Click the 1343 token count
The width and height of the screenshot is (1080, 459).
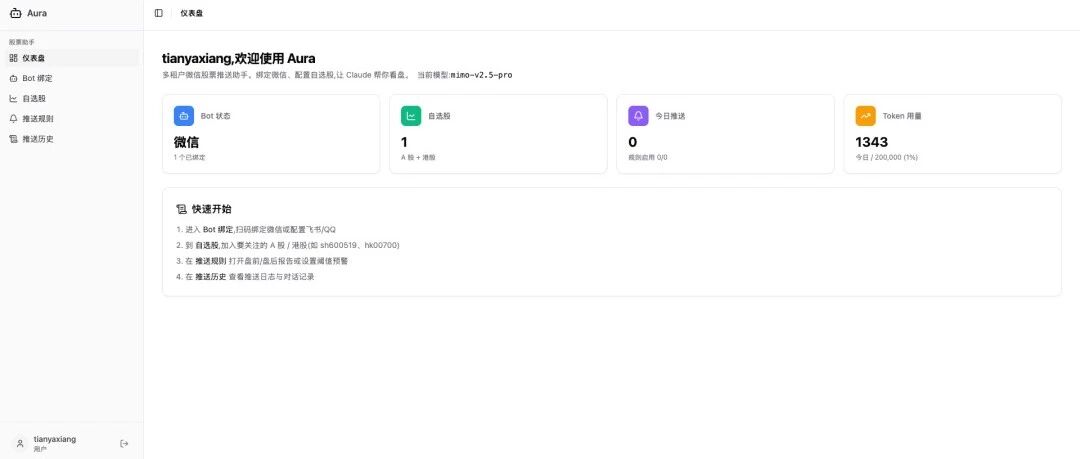click(871, 142)
